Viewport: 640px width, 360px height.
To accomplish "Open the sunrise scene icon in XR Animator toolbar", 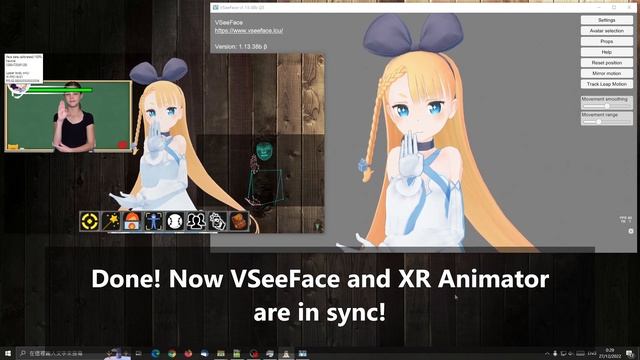I will point(132,221).
